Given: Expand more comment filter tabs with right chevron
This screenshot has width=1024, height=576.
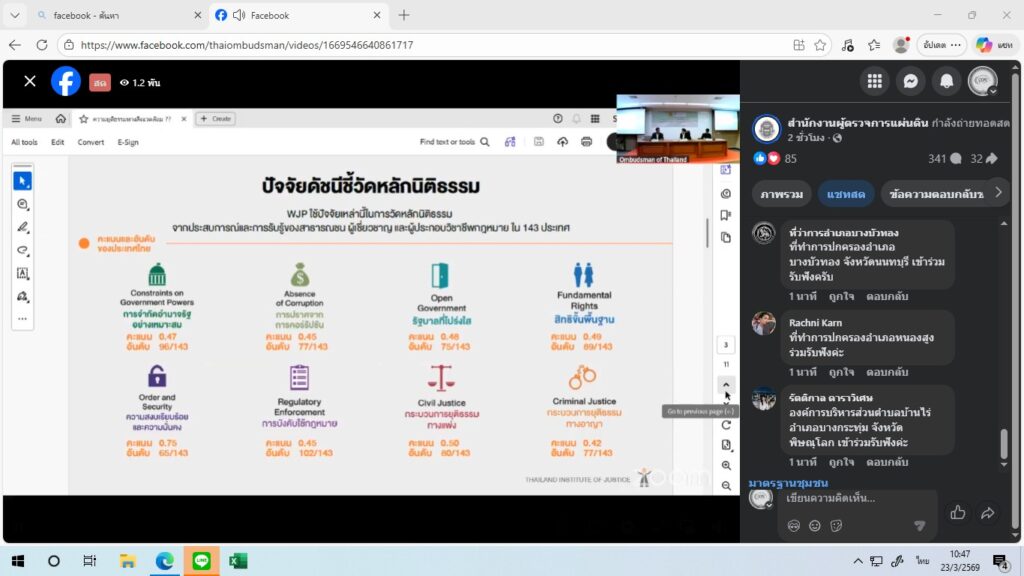Looking at the screenshot, I should (x=997, y=193).
